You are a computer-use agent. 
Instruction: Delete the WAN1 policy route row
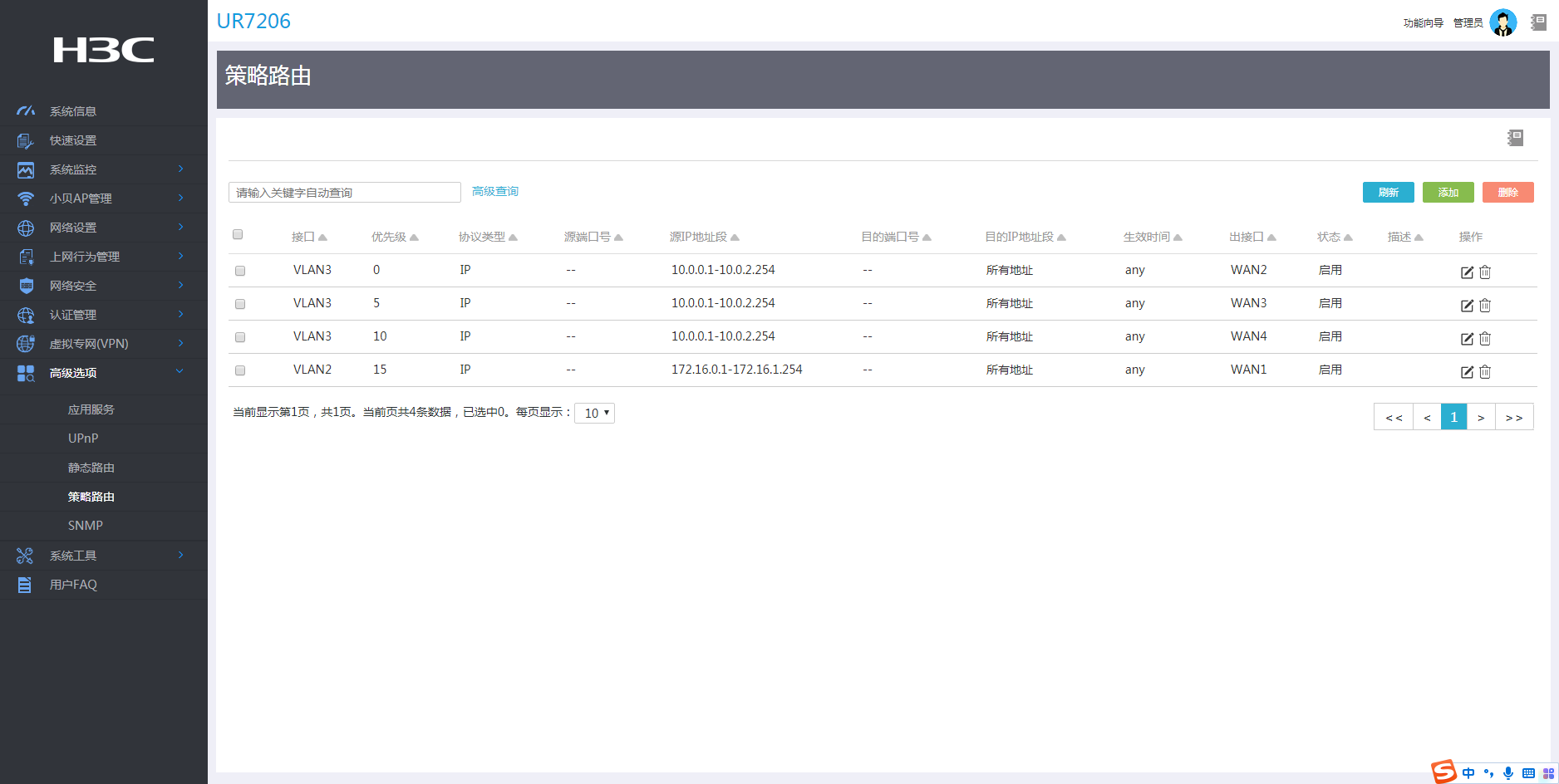(x=1485, y=371)
